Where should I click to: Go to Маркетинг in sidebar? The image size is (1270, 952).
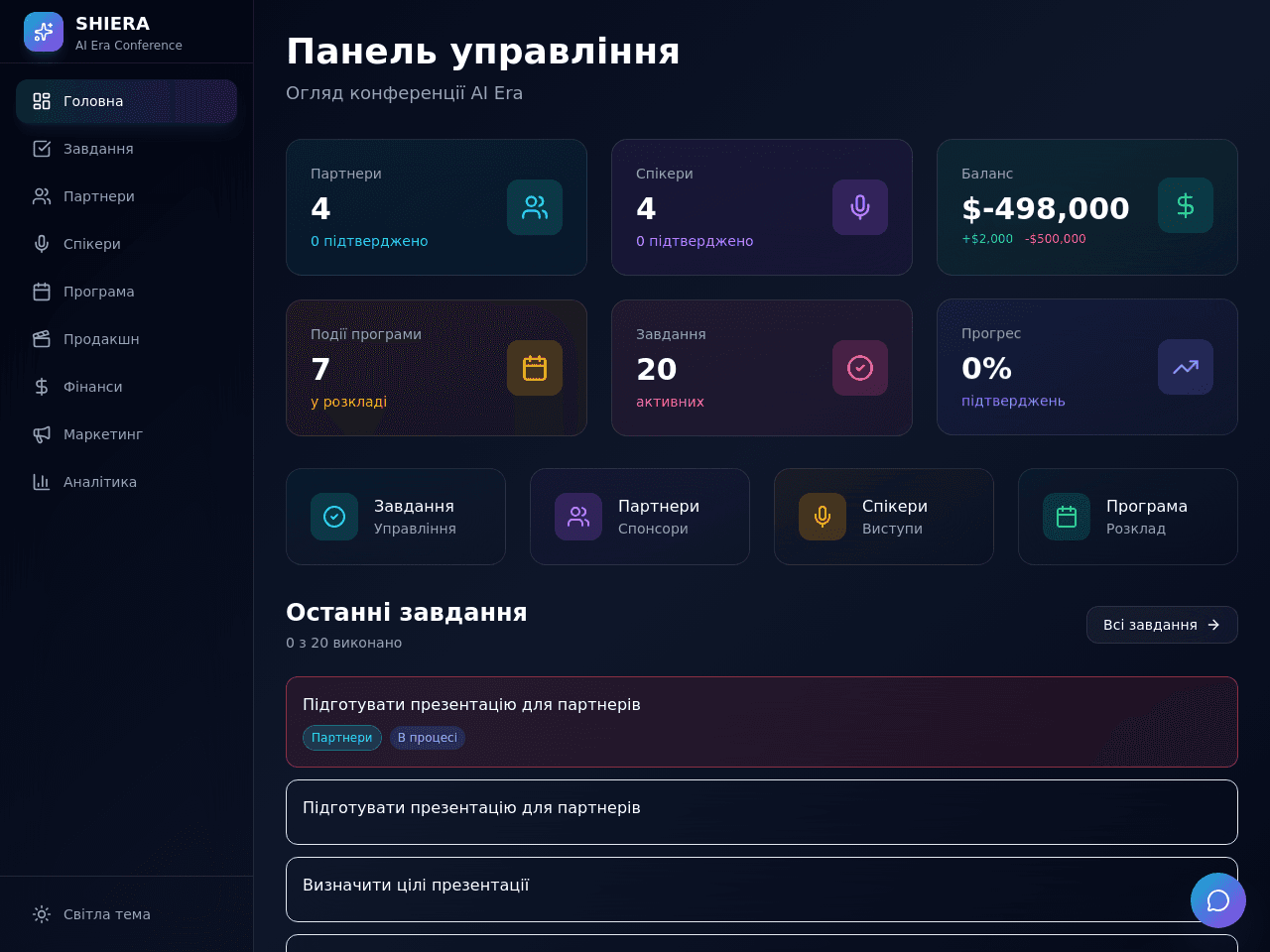click(126, 434)
